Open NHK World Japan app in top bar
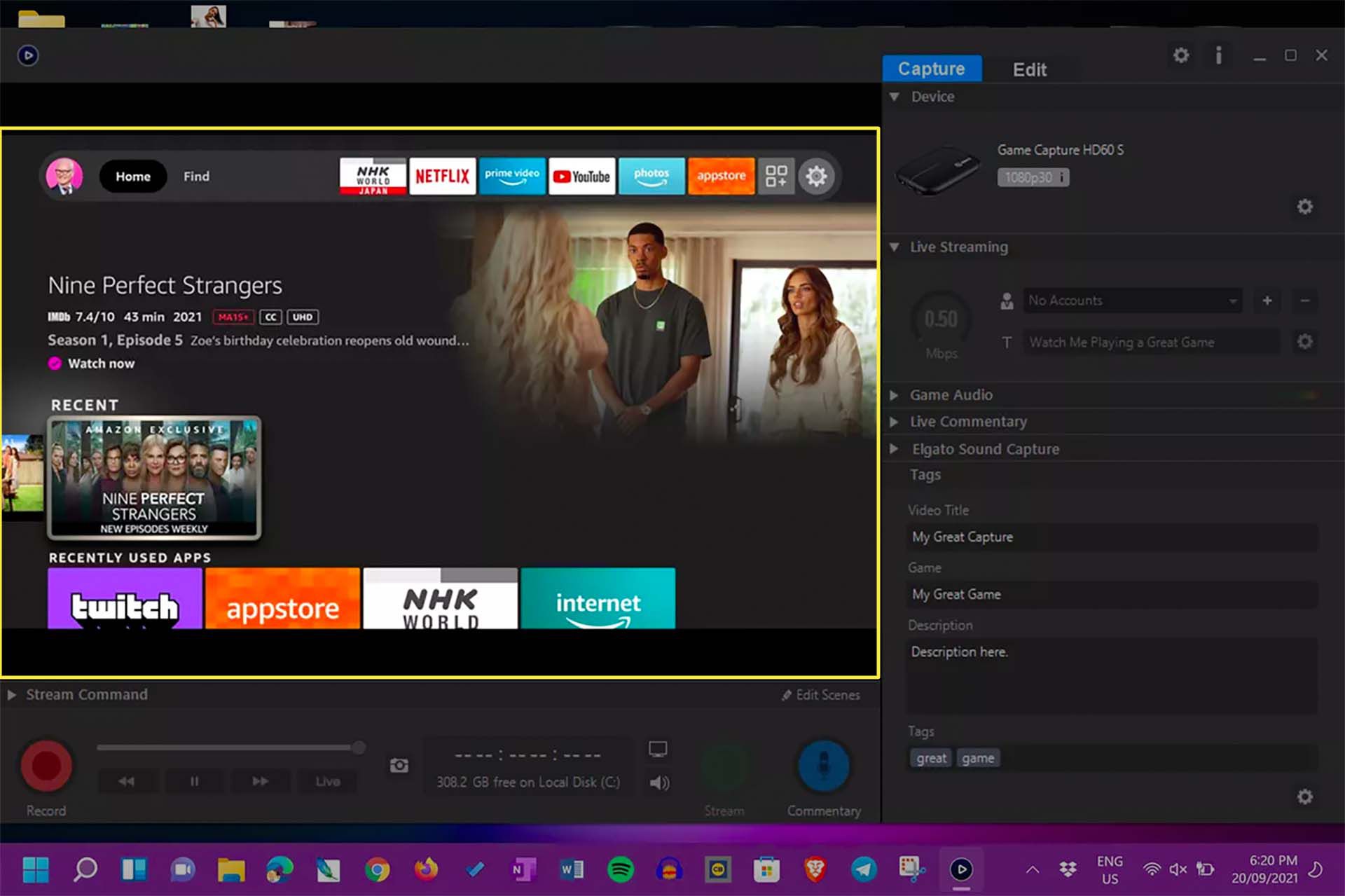 tap(373, 176)
